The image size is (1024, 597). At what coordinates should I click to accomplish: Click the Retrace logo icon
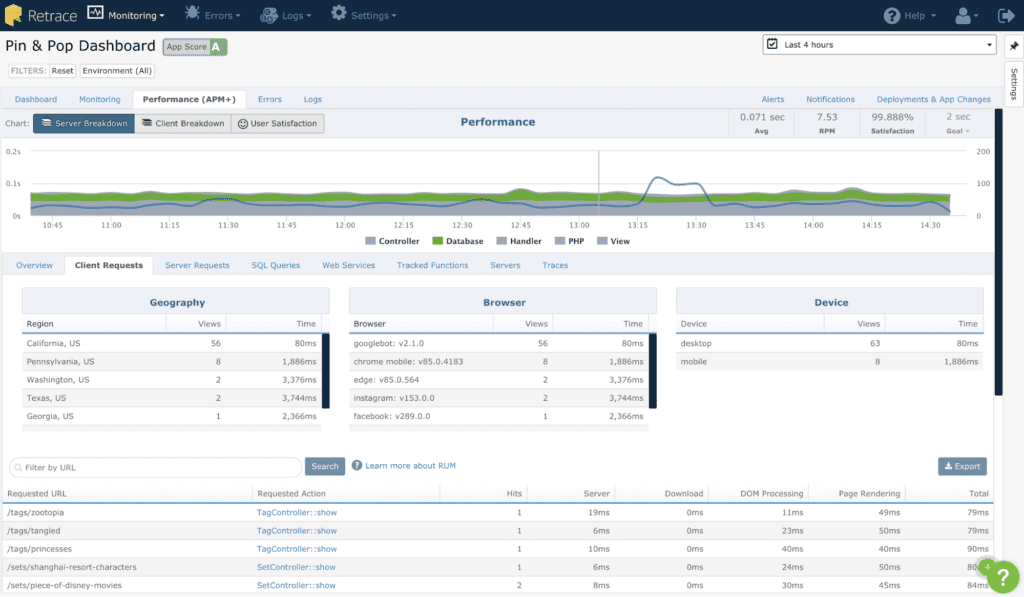pyautogui.click(x=13, y=15)
